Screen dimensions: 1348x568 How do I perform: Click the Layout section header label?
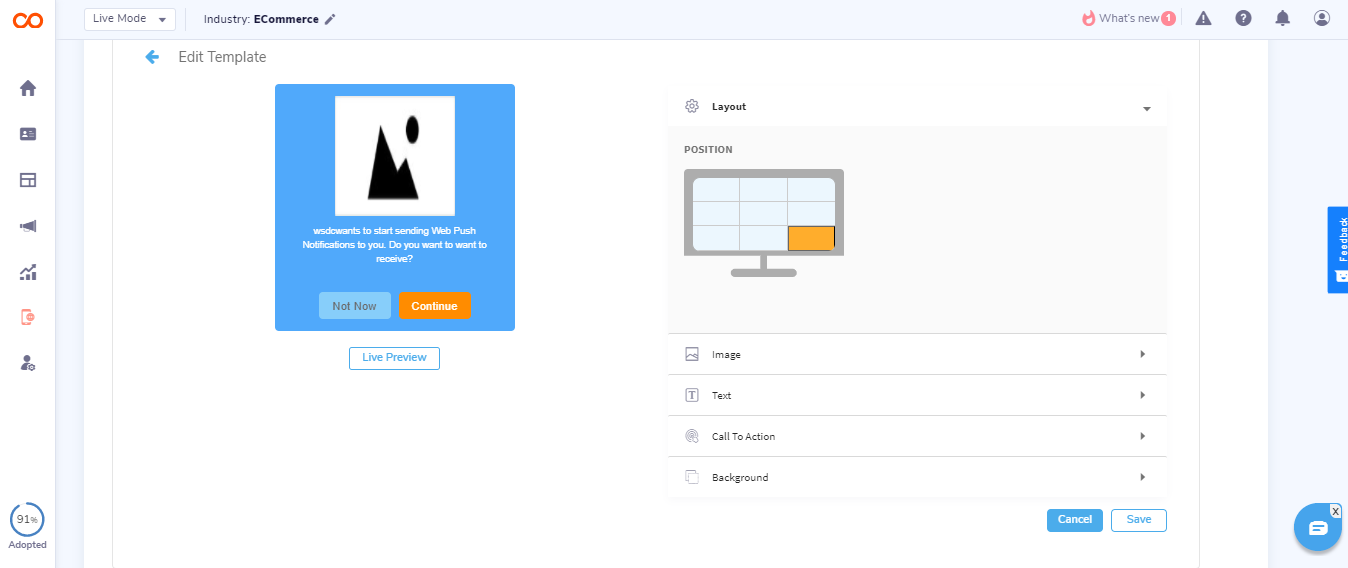pos(729,107)
